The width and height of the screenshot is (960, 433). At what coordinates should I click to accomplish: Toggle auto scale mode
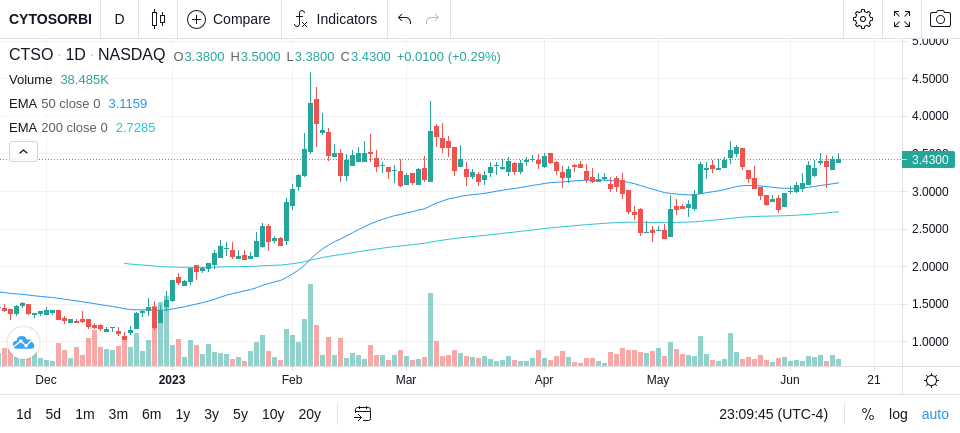(x=935, y=414)
